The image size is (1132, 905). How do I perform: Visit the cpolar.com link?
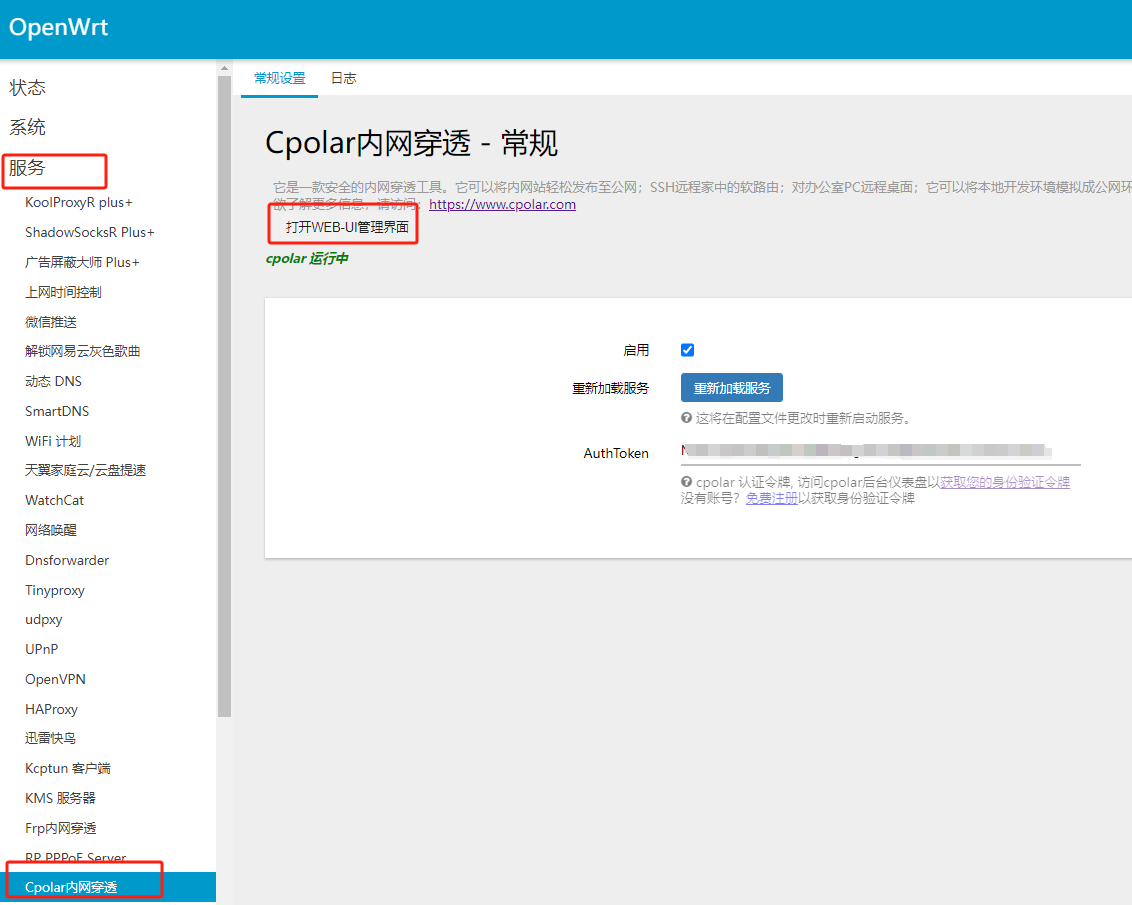coord(502,204)
